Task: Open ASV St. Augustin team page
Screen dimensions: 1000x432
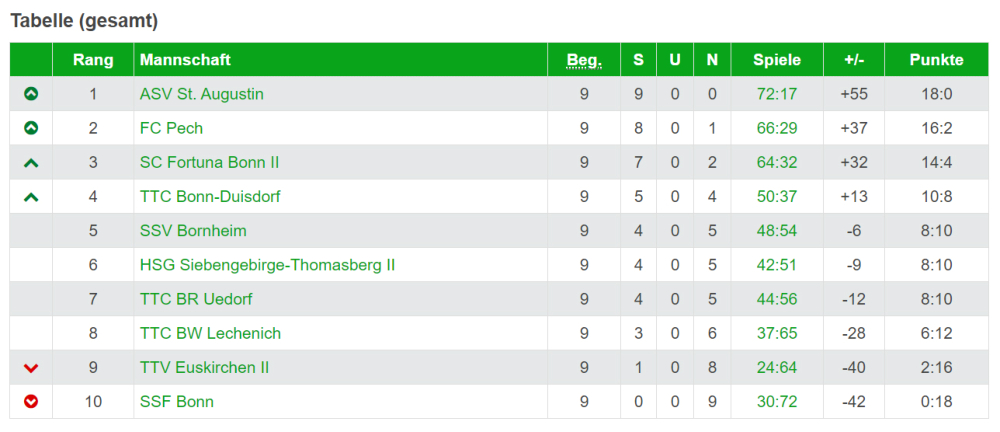Action: (x=202, y=94)
